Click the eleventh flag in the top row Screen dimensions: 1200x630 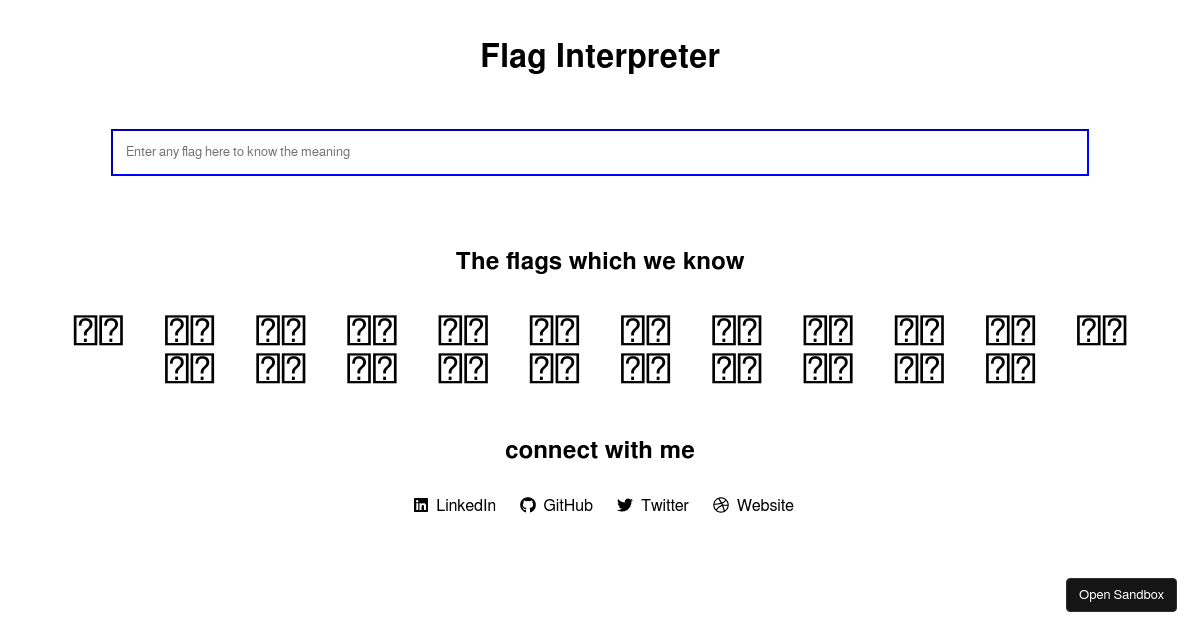click(1010, 330)
